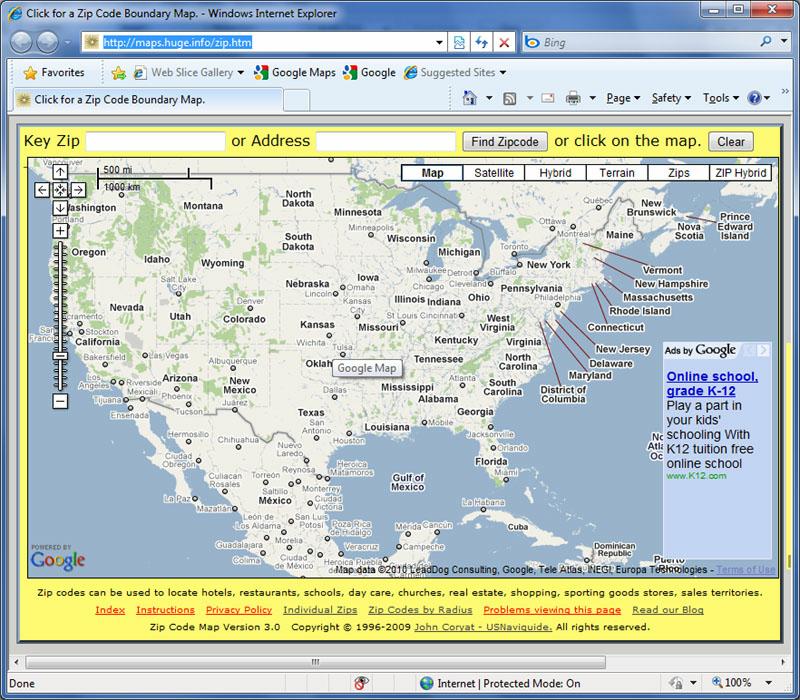Image resolution: width=800 pixels, height=700 pixels.
Task: Open the Individual Zips link
Action: click(x=320, y=610)
